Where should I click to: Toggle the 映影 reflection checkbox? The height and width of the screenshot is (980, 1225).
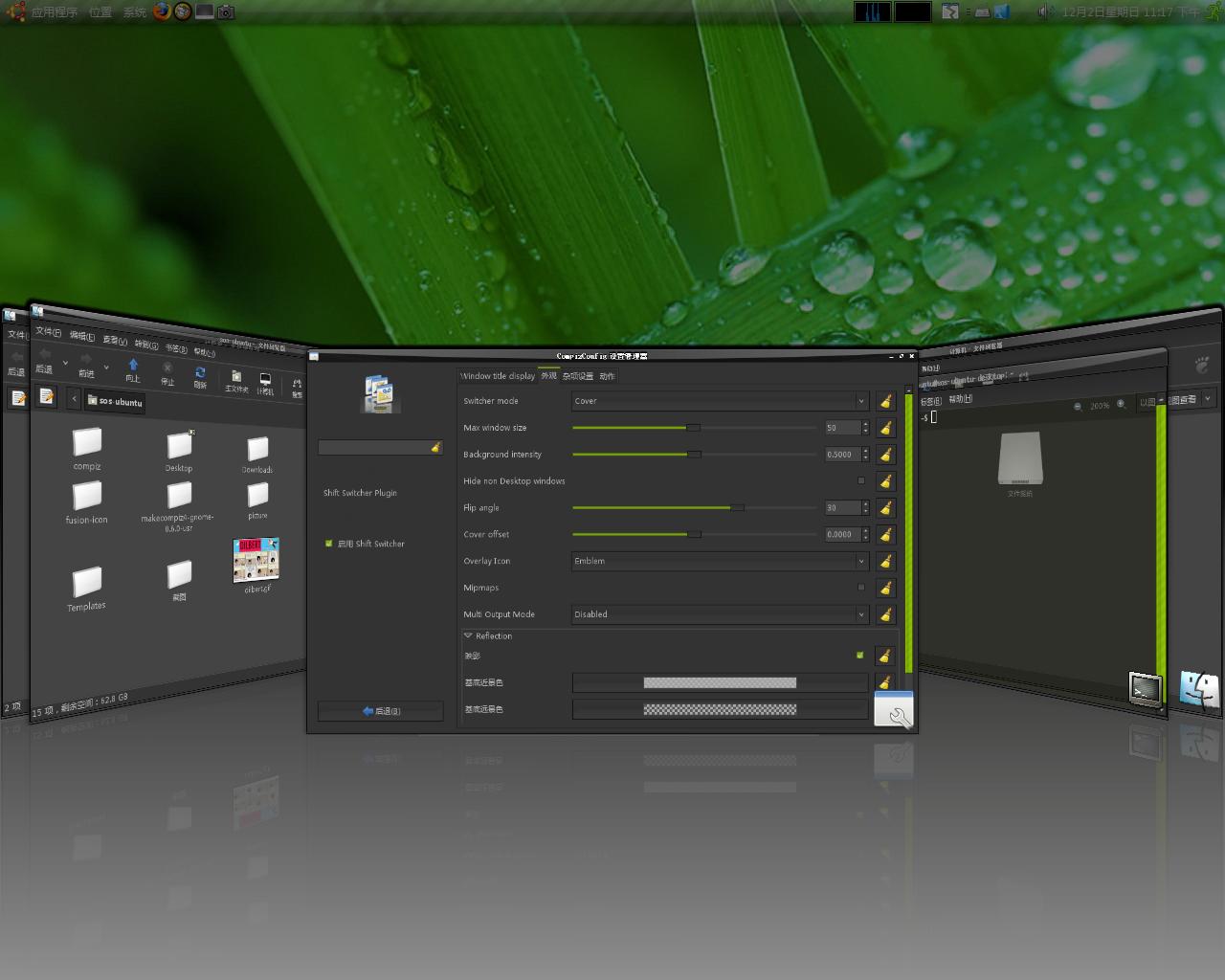tap(859, 655)
